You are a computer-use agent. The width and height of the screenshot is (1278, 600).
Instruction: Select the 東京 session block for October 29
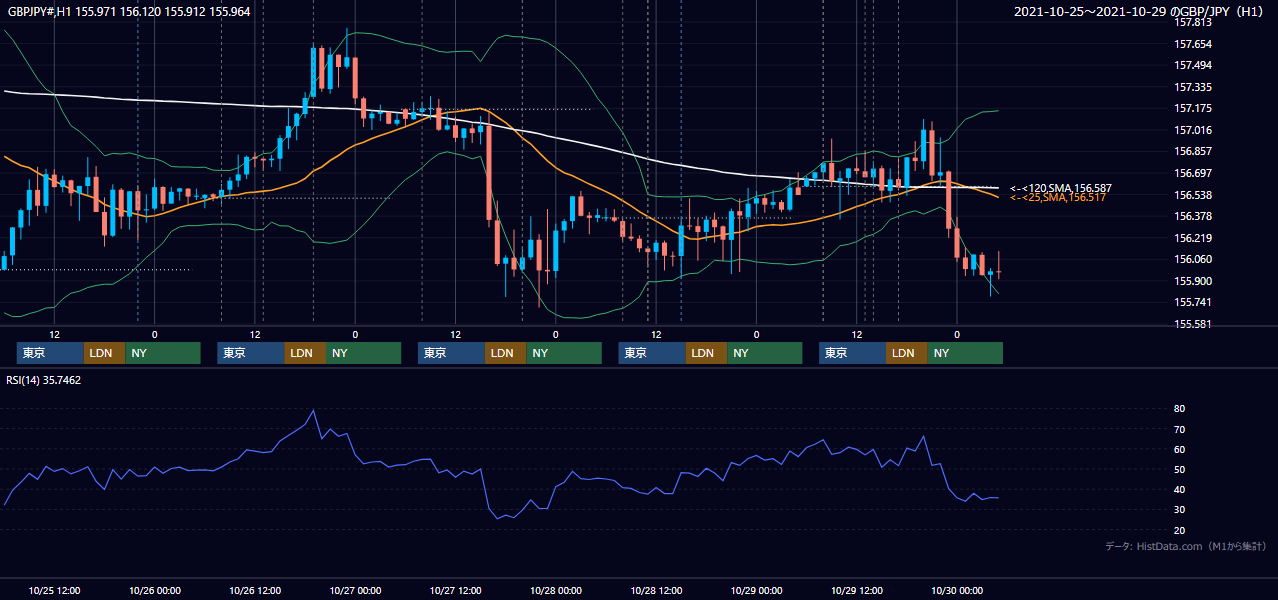(852, 353)
